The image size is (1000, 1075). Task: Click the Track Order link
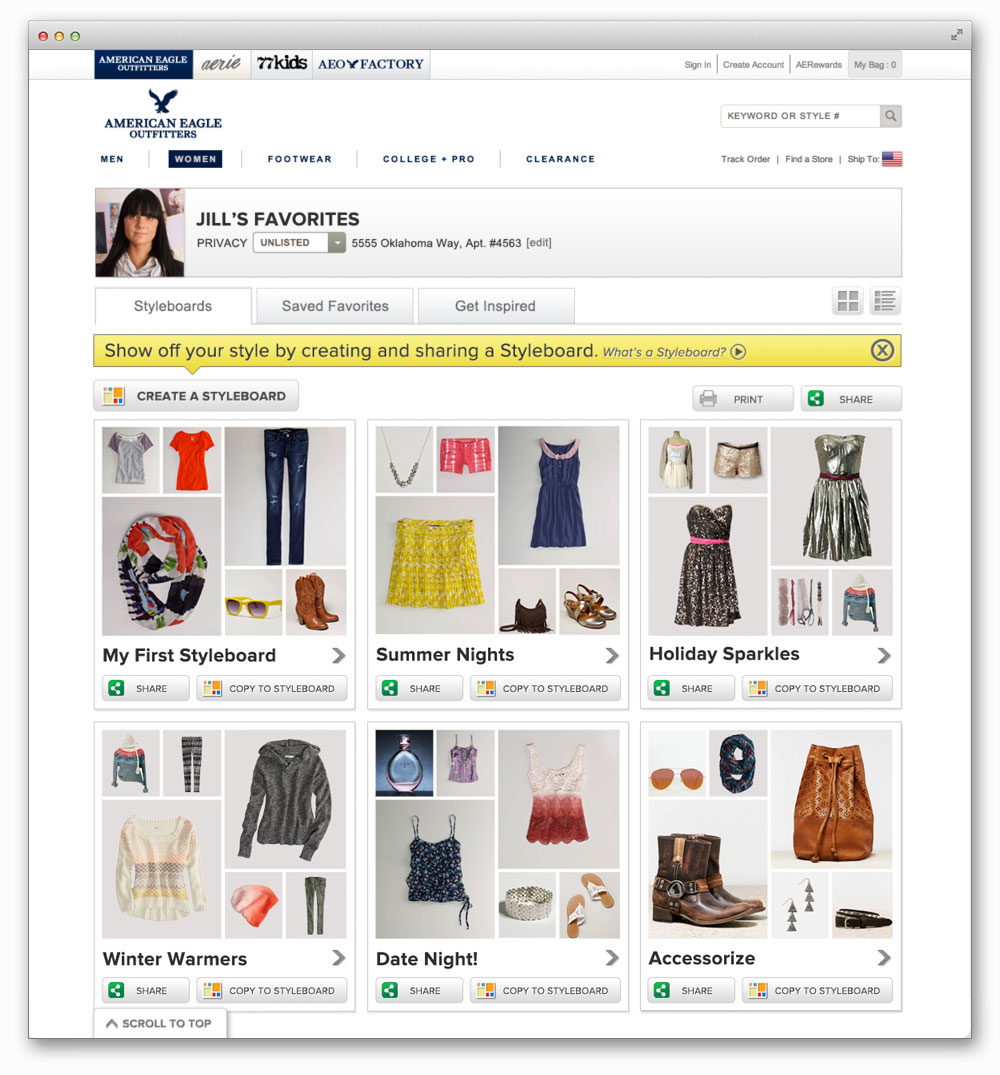tap(745, 159)
